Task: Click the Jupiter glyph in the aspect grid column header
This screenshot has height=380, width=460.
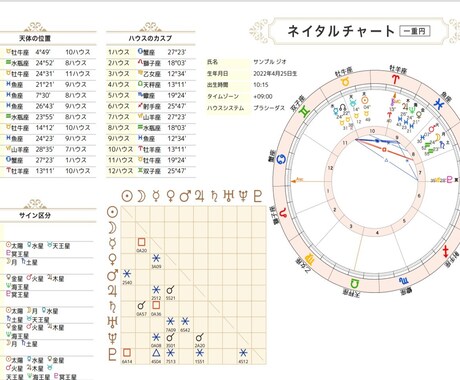Action: pos(199,196)
